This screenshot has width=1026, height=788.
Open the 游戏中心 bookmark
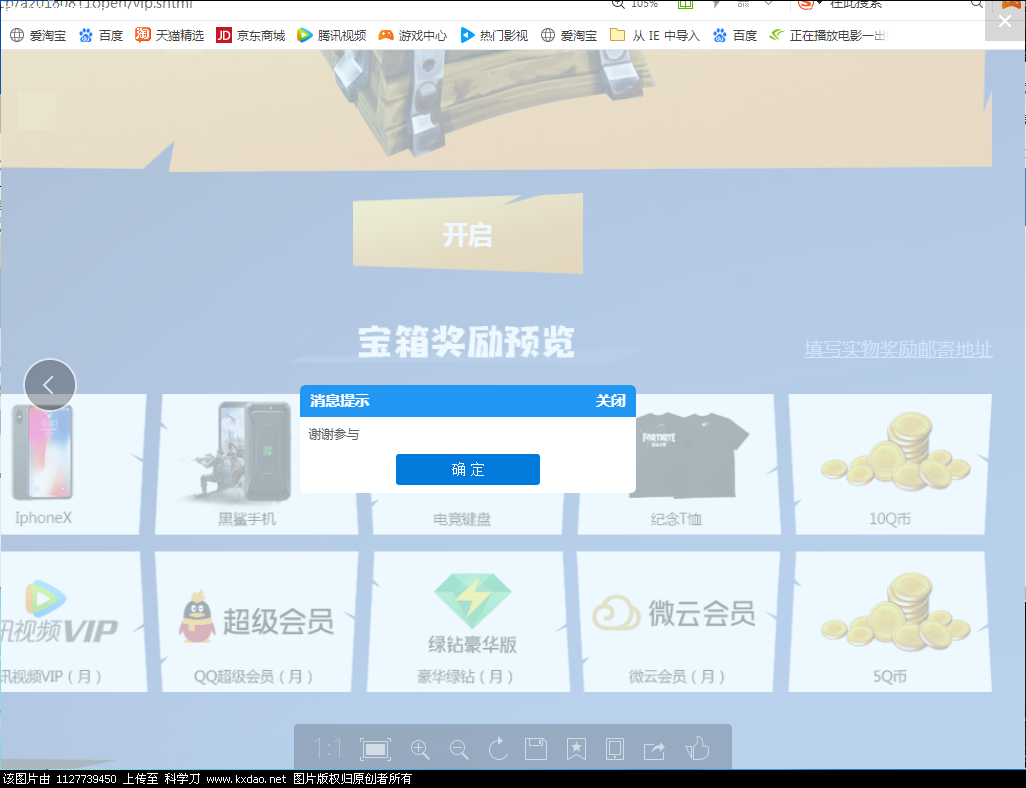413,35
